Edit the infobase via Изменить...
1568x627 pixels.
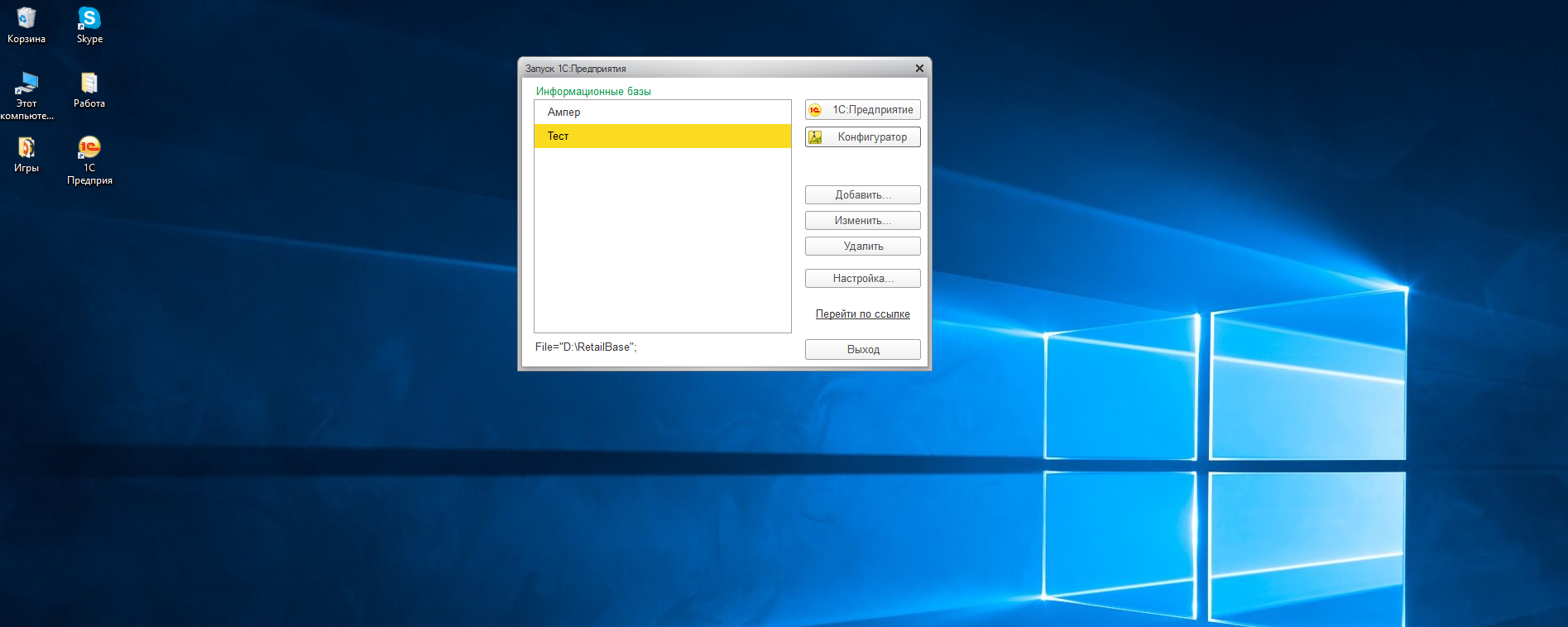click(863, 221)
